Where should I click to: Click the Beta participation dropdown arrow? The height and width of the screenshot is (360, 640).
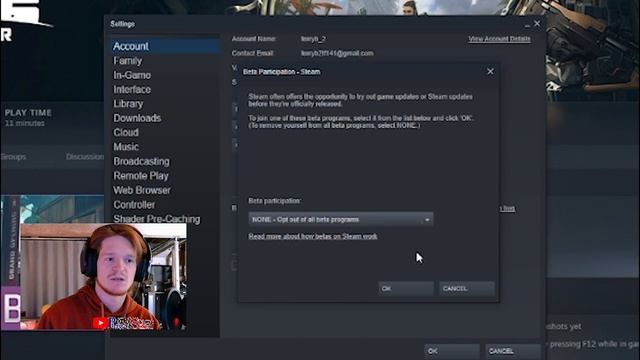coord(427,220)
